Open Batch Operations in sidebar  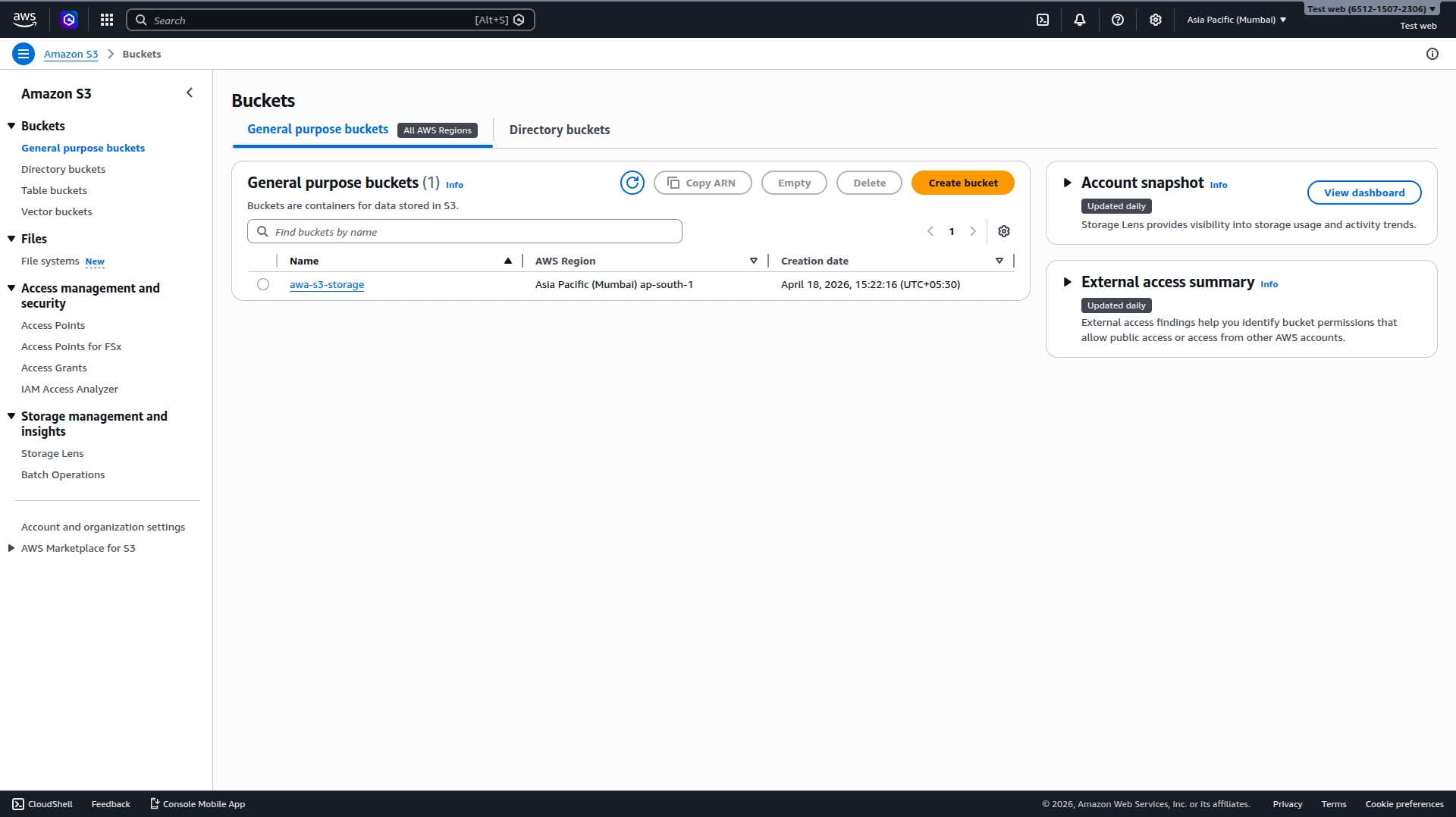tap(63, 474)
